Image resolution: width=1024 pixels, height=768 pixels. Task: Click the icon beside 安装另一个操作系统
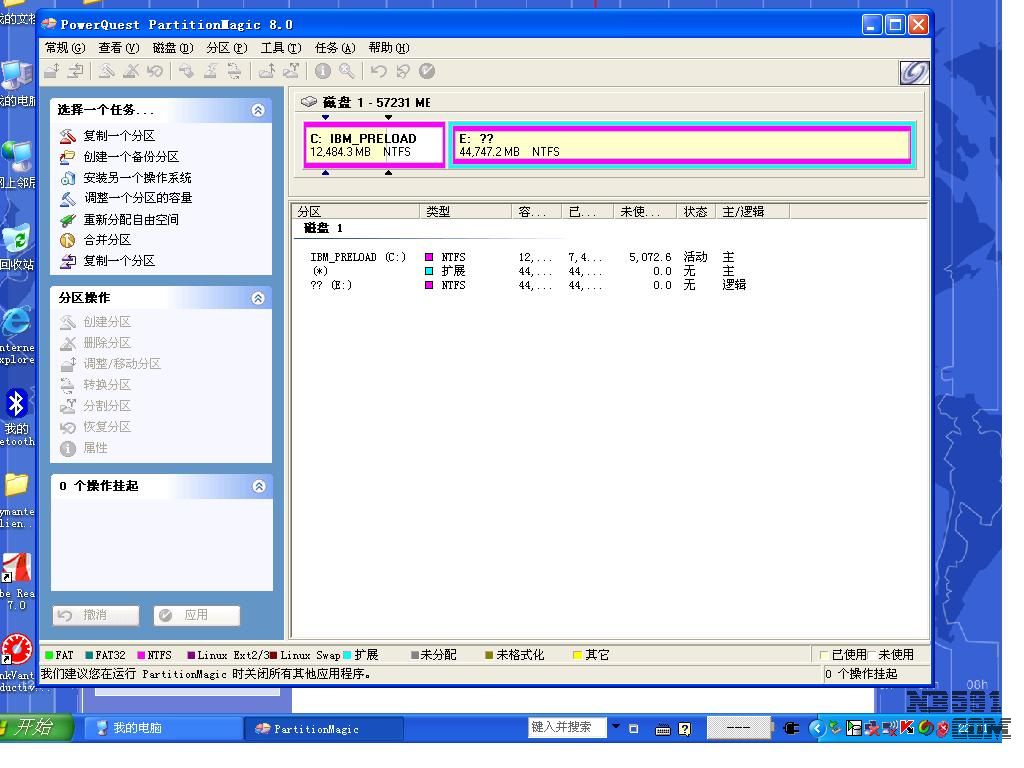pos(68,178)
